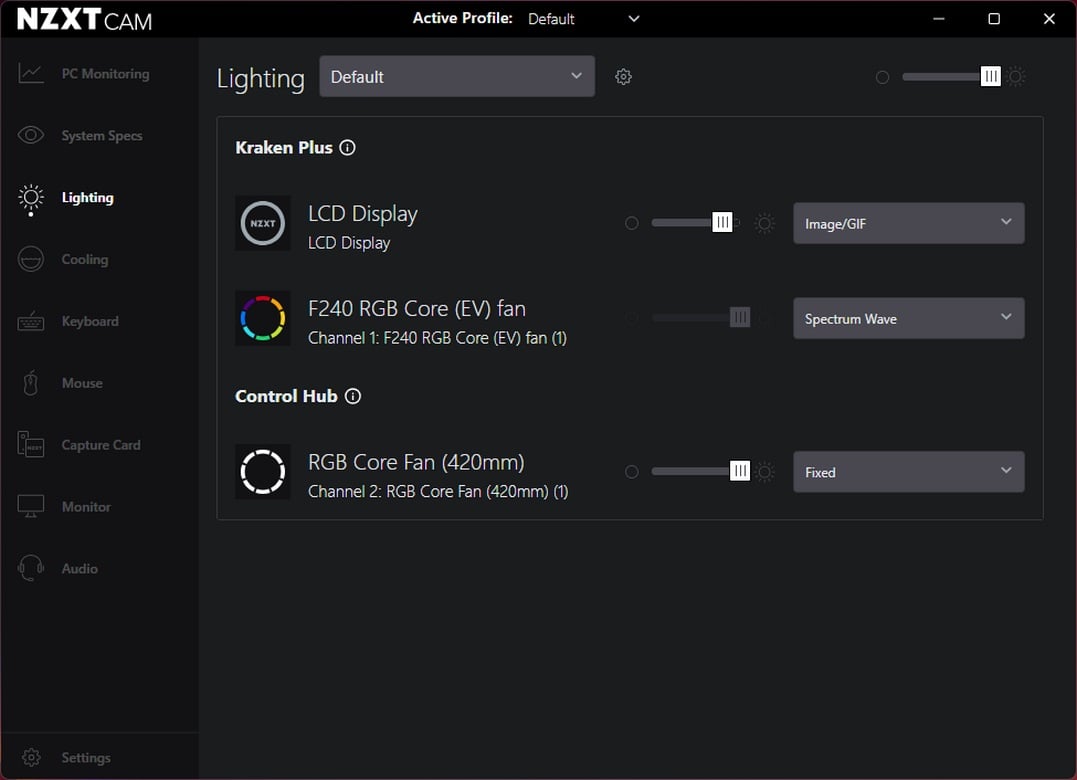This screenshot has height=780, width=1077.
Task: Click the NZXT CAM logo
Action: [x=84, y=19]
